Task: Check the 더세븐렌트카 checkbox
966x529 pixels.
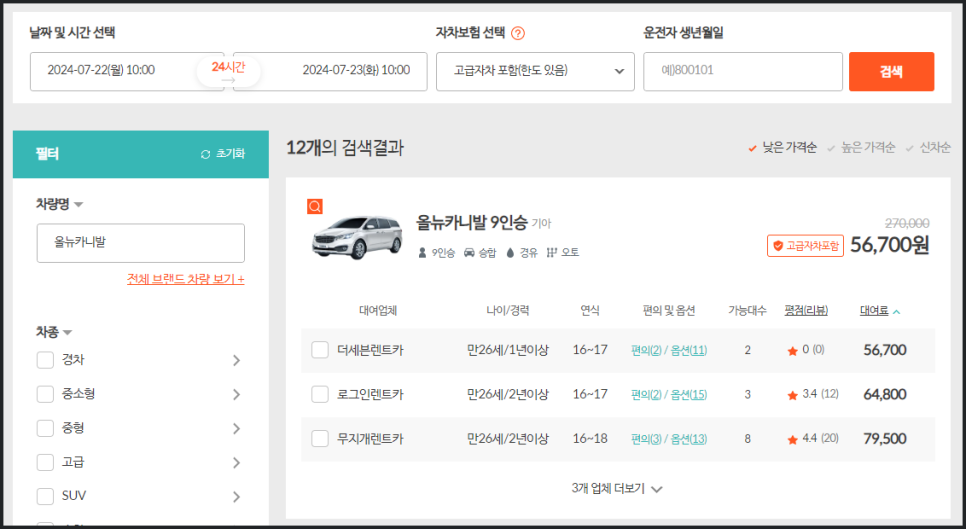Action: click(x=320, y=350)
